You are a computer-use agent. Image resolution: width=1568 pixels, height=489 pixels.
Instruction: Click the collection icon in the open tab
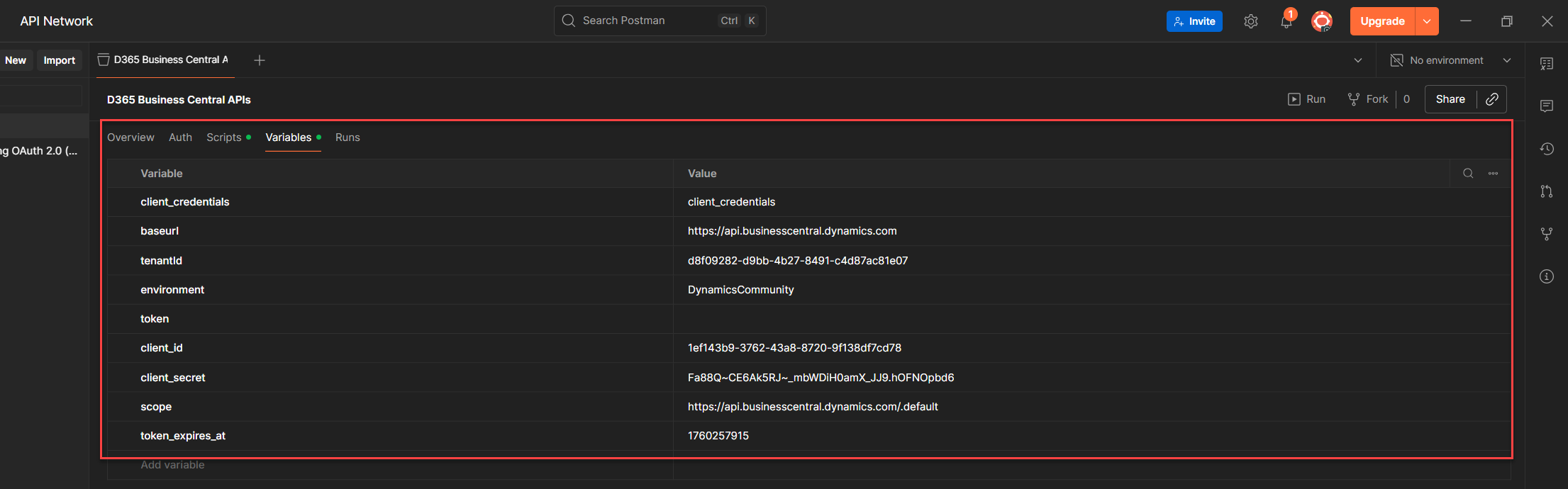pos(104,60)
